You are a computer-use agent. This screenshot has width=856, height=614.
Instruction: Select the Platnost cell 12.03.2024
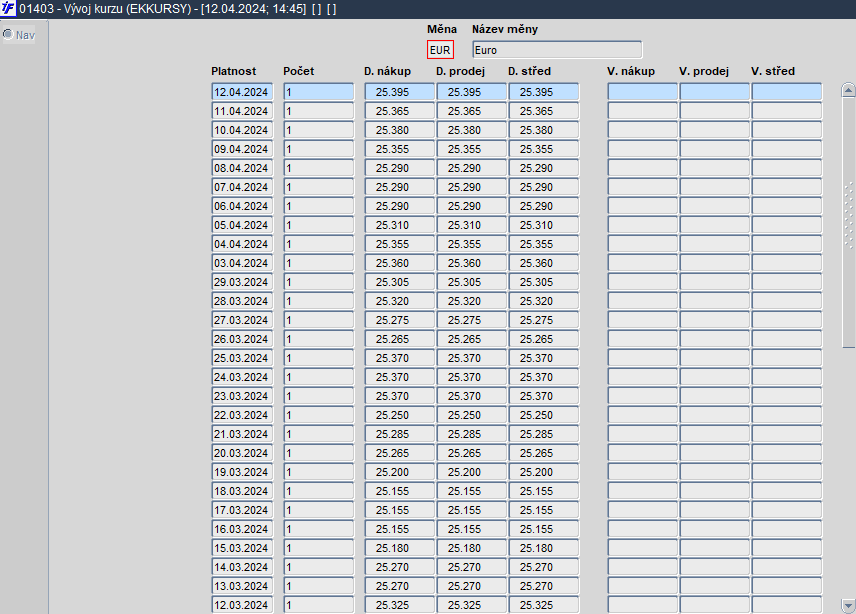coord(242,605)
